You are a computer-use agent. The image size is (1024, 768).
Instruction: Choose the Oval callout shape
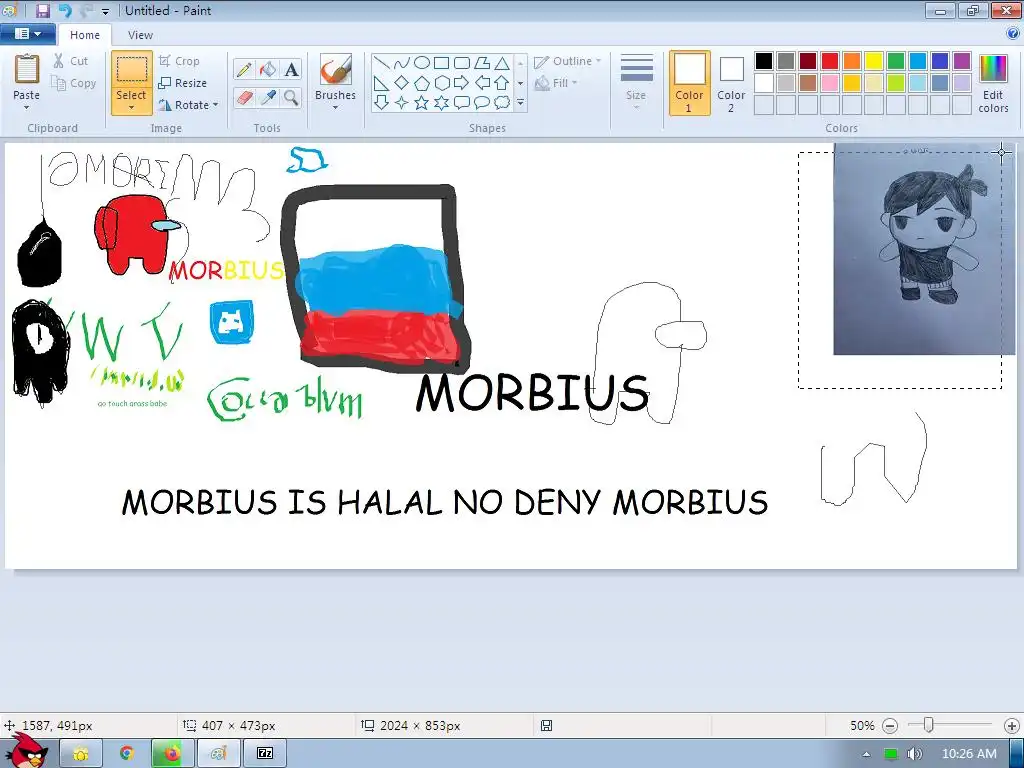pos(482,103)
